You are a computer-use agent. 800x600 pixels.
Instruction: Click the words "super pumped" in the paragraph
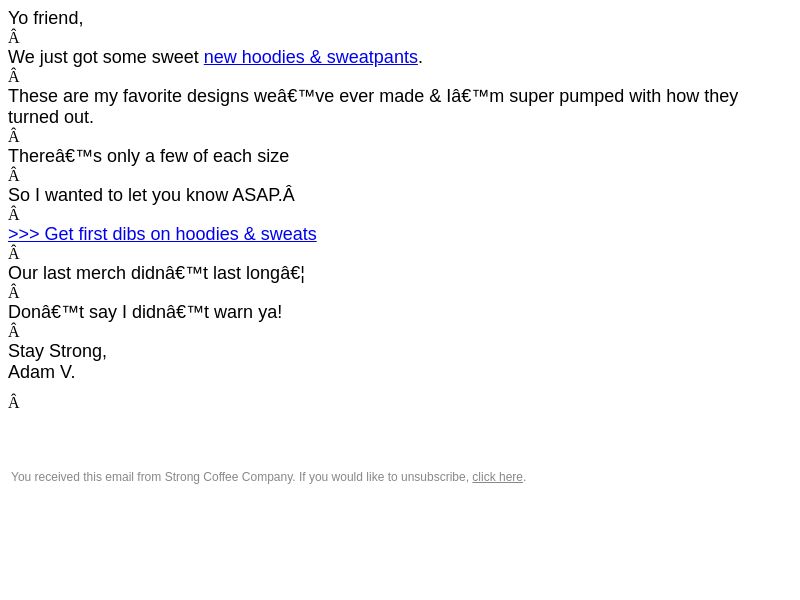click(566, 96)
